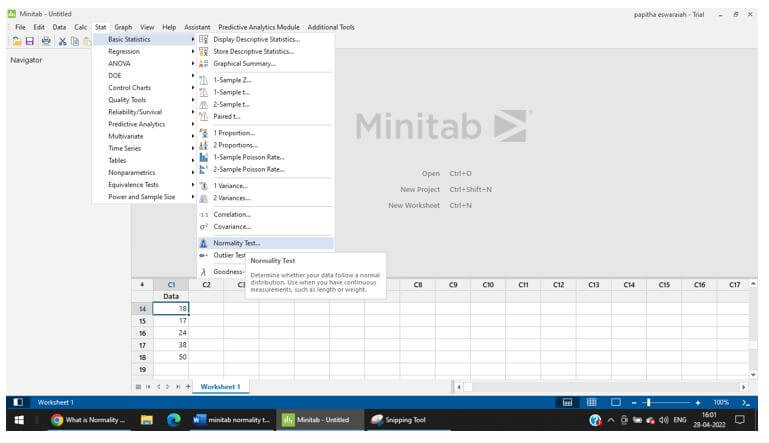
Task: Click the single-pane view icon in status bar
Action: coord(616,402)
